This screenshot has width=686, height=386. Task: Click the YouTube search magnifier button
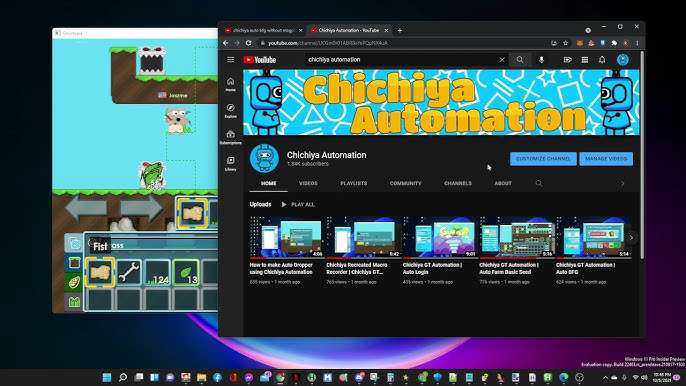pyautogui.click(x=520, y=60)
